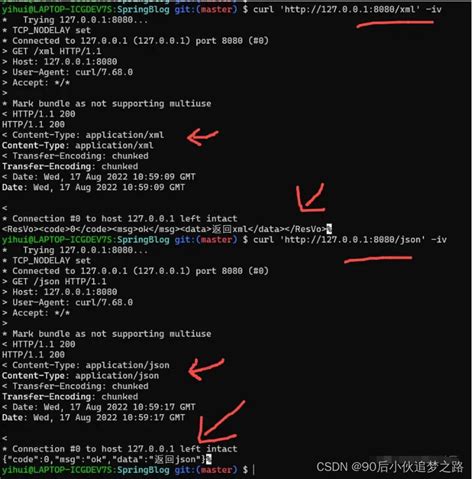Image resolution: width=474 pixels, height=479 pixels.
Task: Click the XML ResVo response body line
Action: point(164,229)
